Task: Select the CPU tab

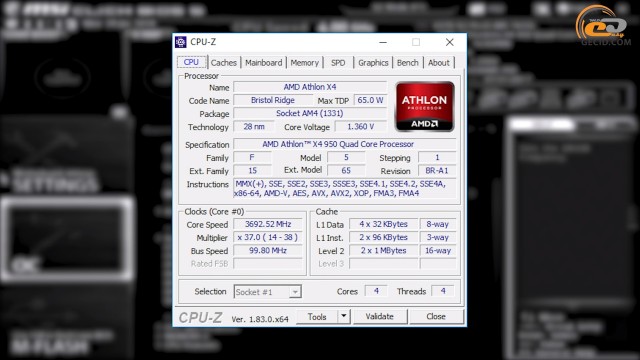Action: [x=191, y=62]
